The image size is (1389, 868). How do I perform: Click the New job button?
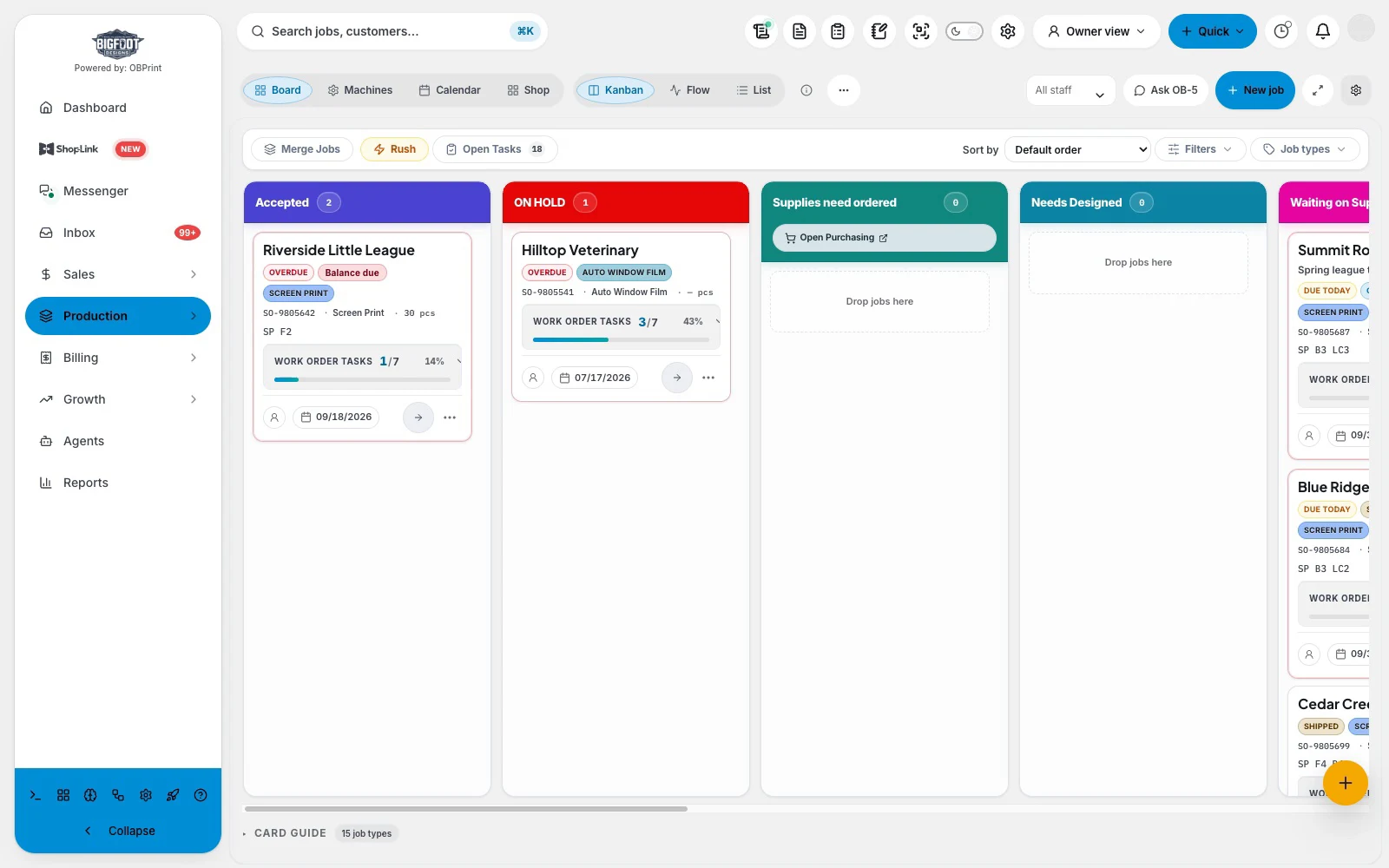pyautogui.click(x=1255, y=90)
